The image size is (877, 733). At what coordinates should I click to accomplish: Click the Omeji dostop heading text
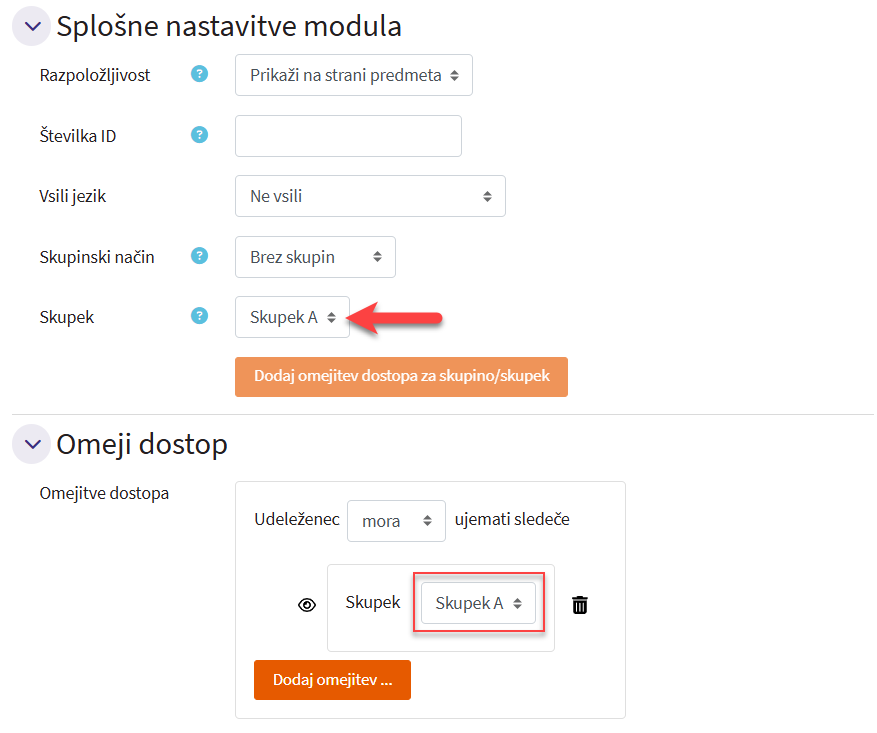(142, 444)
